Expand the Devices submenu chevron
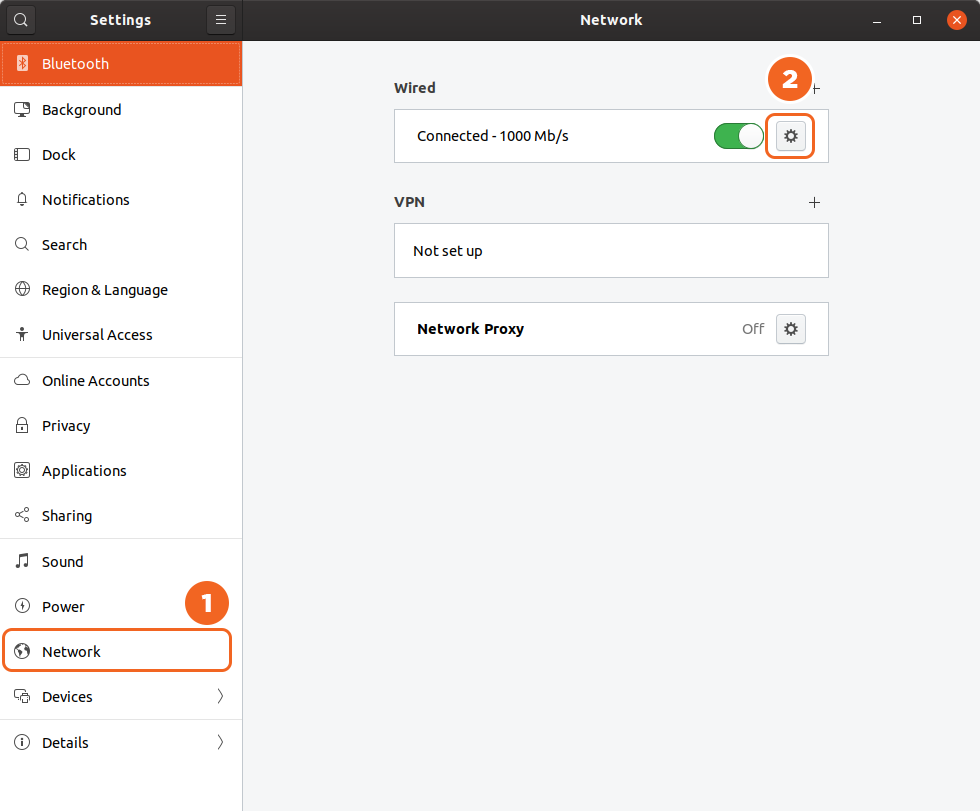The height and width of the screenshot is (811, 980). [x=220, y=697]
